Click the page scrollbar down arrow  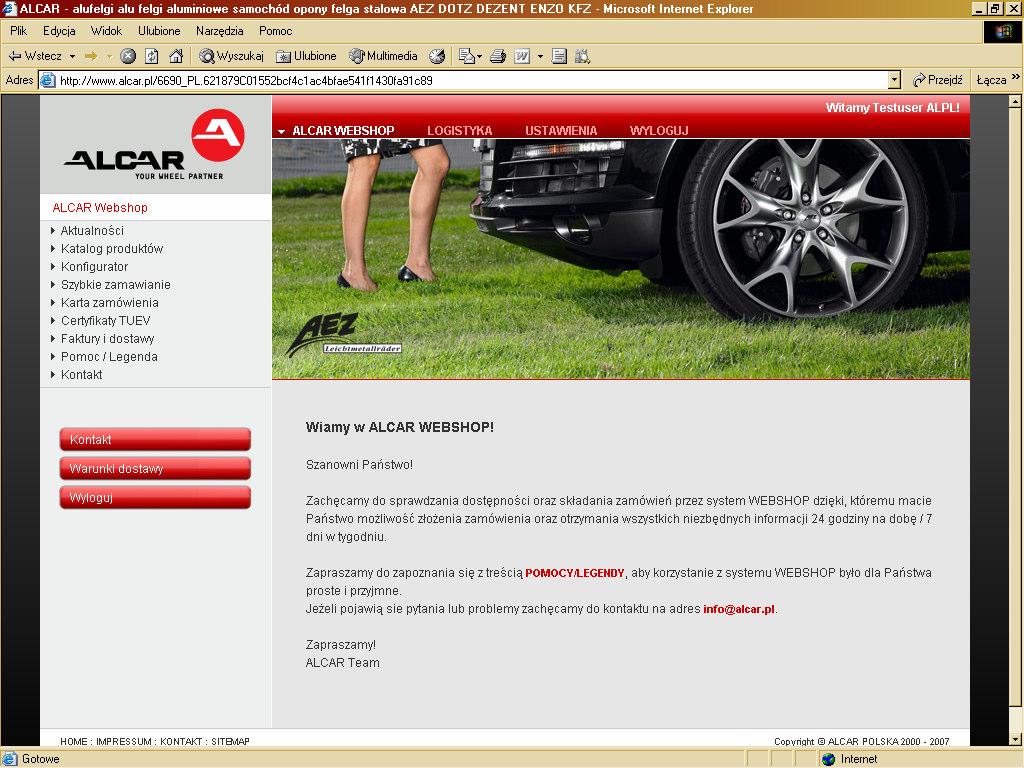[x=1015, y=739]
